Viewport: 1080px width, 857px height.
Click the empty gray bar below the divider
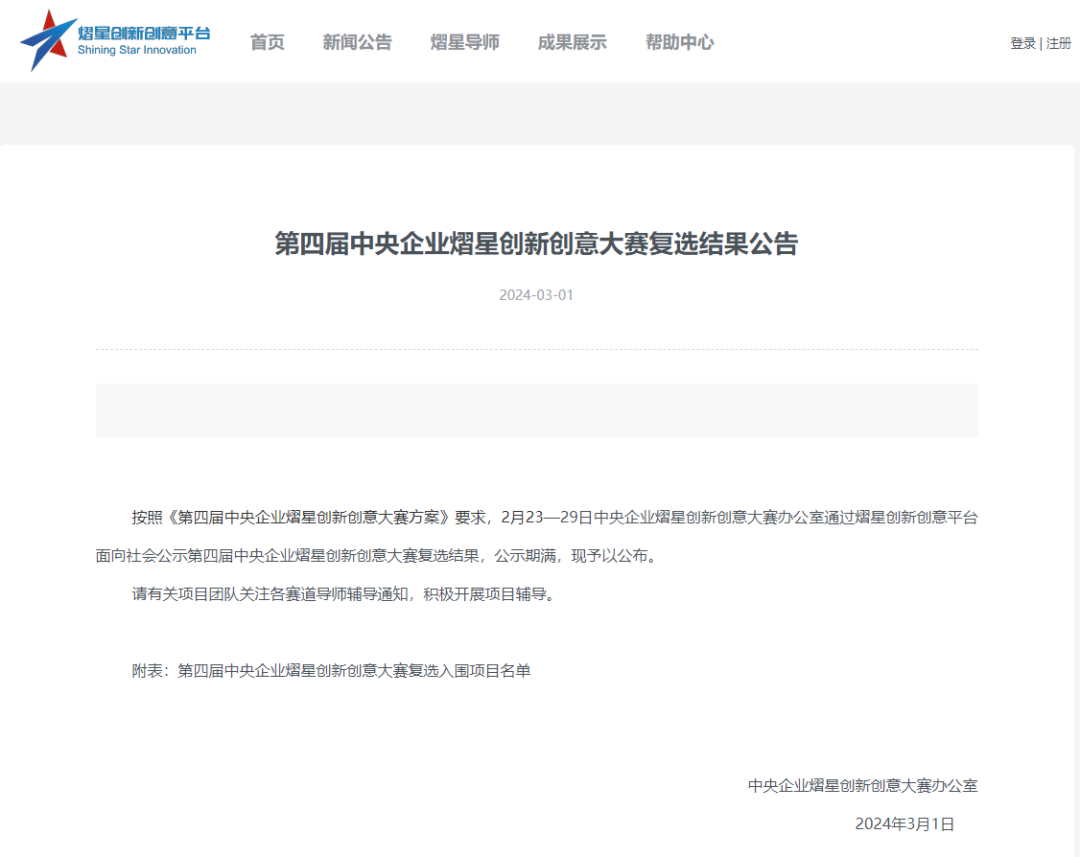[536, 410]
